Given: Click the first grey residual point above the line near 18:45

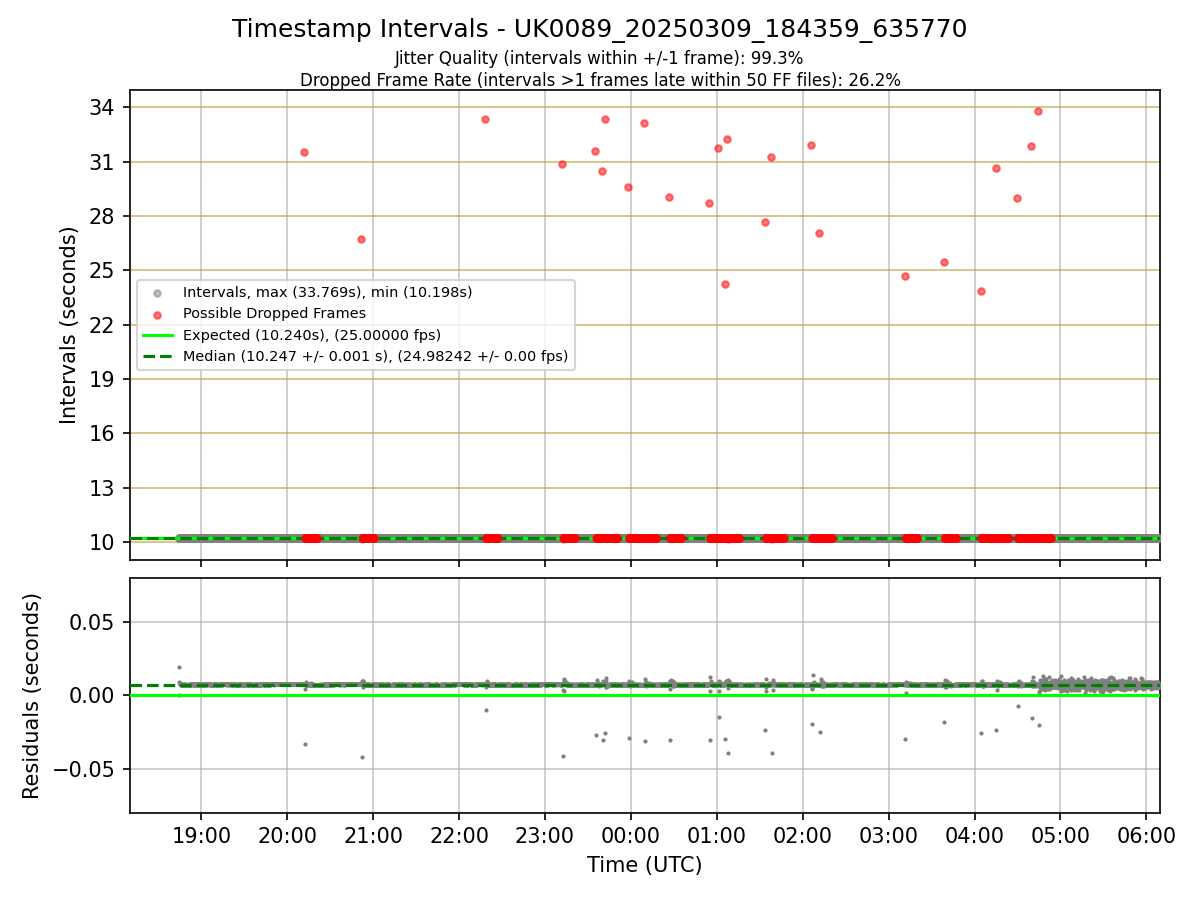Looking at the screenshot, I should pos(179,667).
